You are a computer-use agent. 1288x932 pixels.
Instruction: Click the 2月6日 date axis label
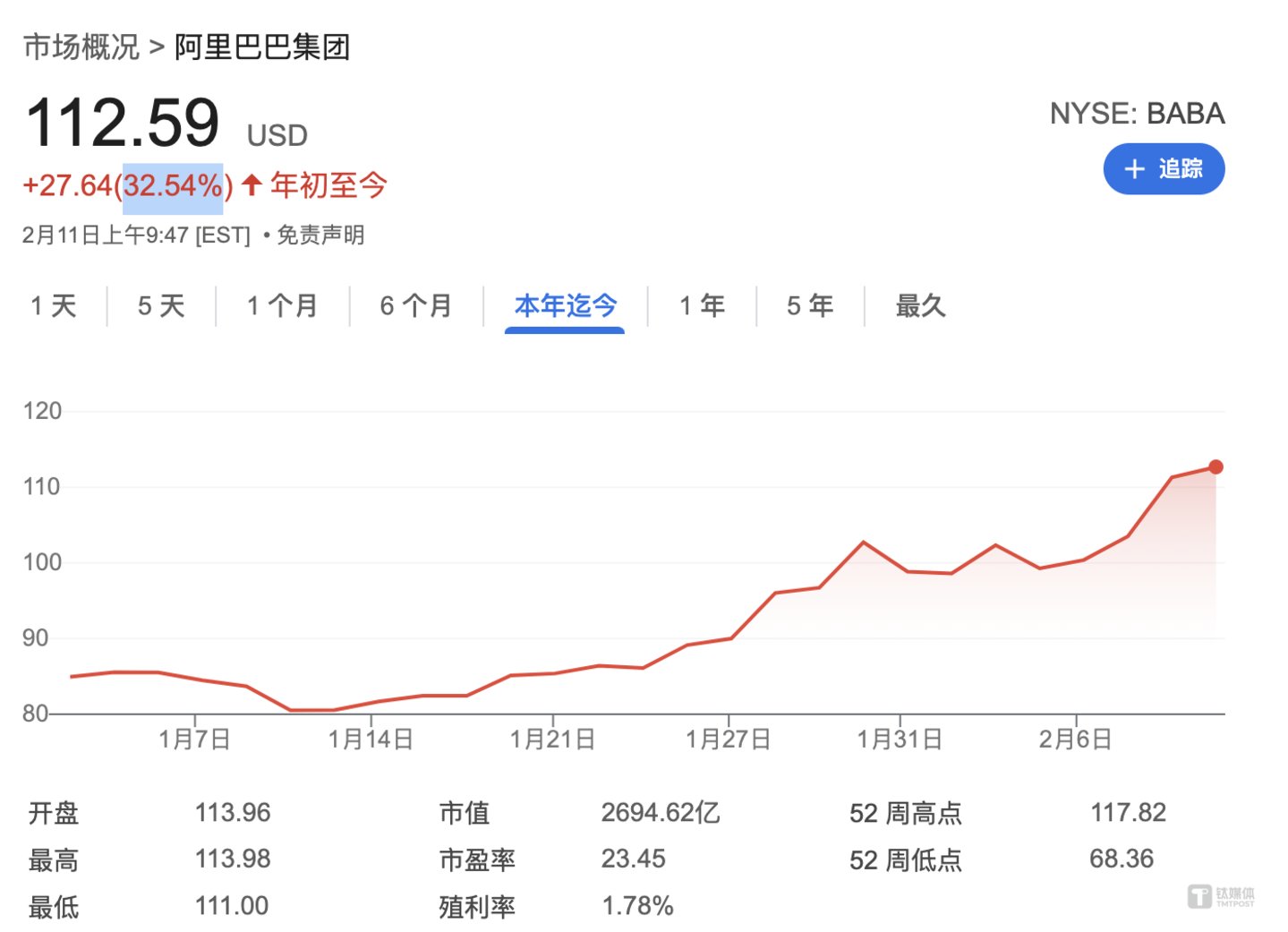click(x=1075, y=740)
